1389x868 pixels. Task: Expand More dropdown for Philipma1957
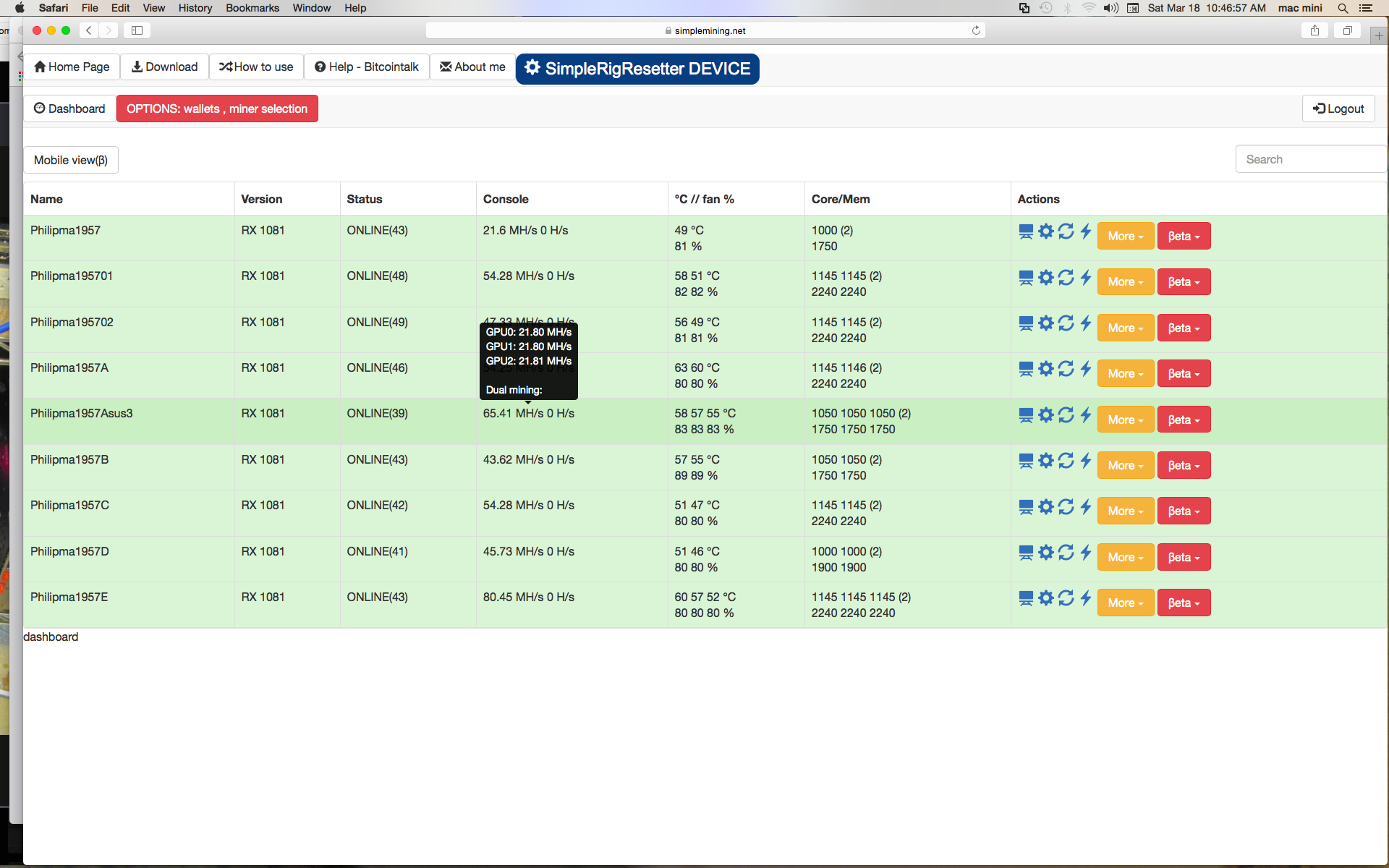[x=1126, y=236]
